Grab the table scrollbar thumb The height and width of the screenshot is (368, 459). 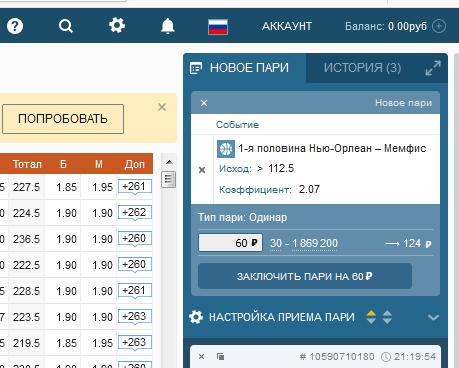point(169,180)
